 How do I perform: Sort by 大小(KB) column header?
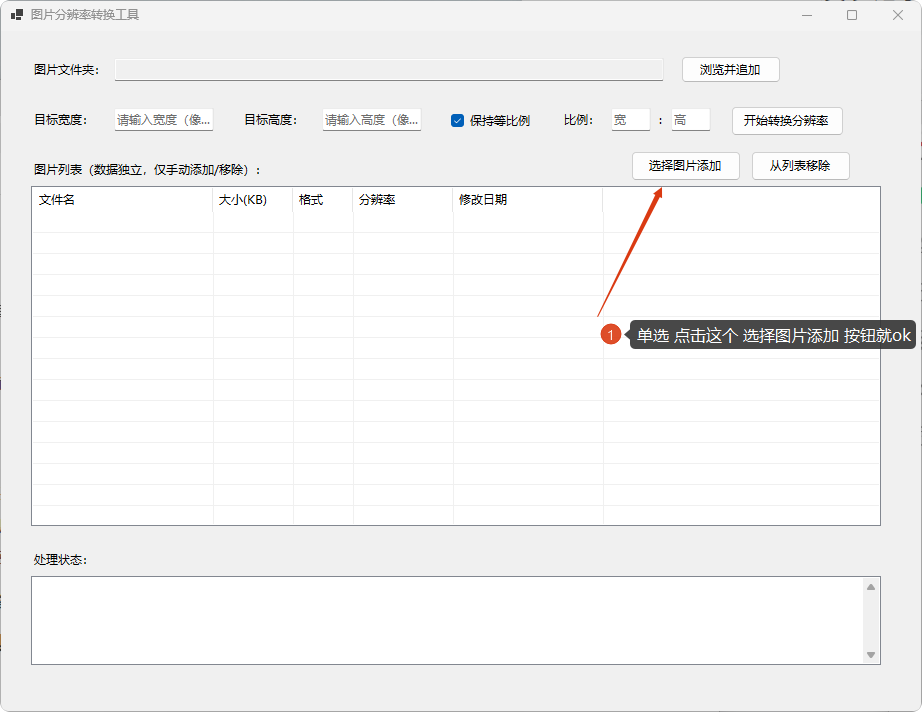(x=253, y=200)
